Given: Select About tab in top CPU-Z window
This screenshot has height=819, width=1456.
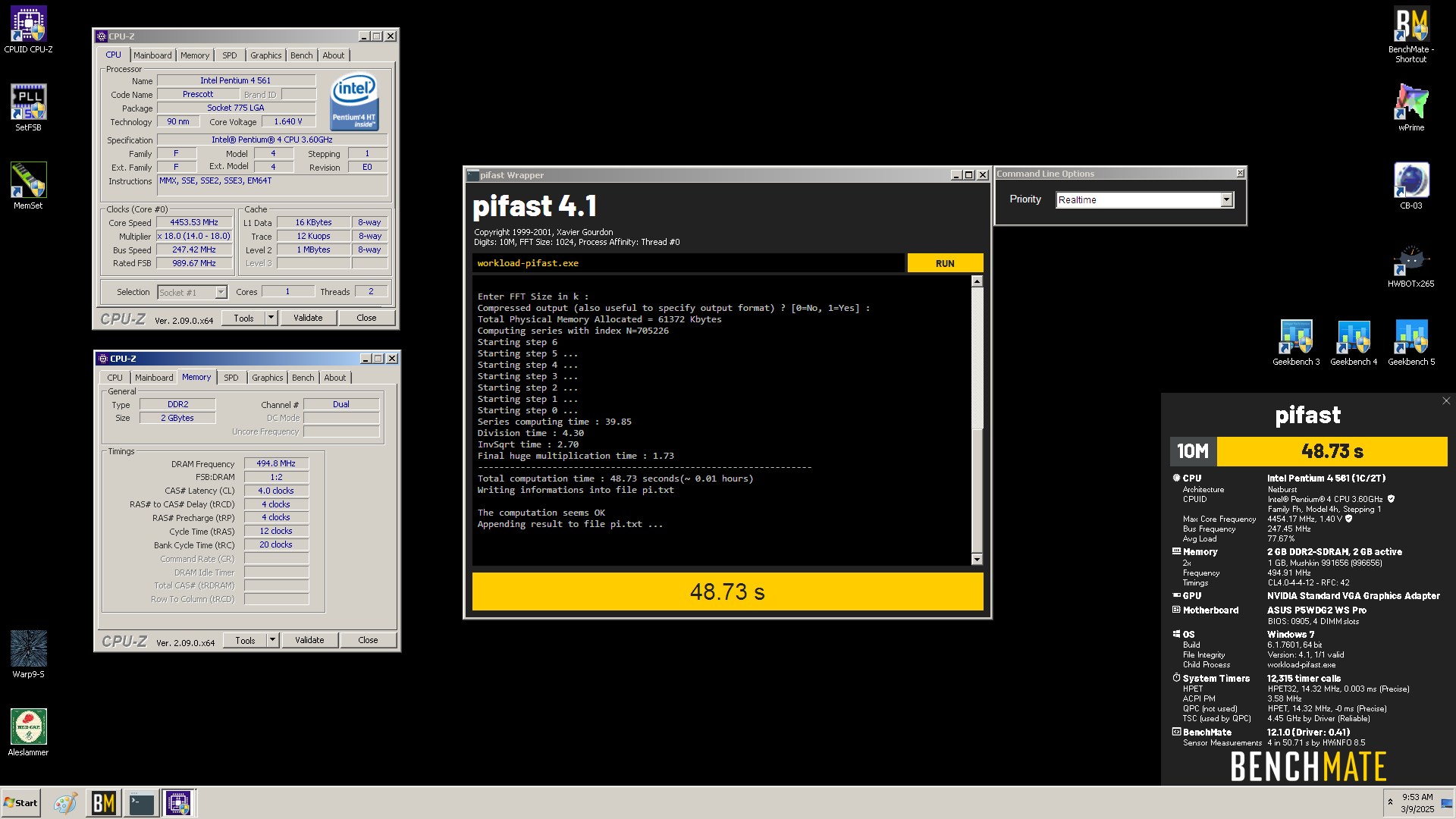Looking at the screenshot, I should click(x=334, y=55).
